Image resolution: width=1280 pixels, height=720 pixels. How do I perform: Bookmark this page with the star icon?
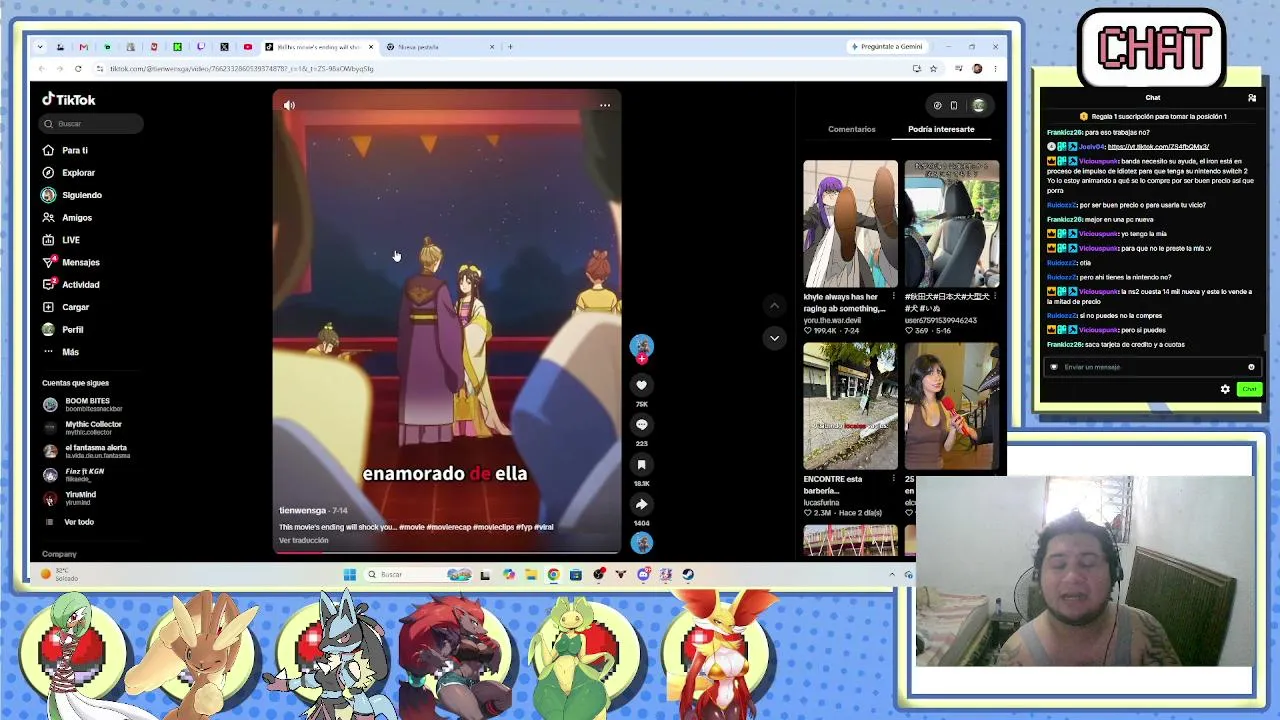[933, 69]
